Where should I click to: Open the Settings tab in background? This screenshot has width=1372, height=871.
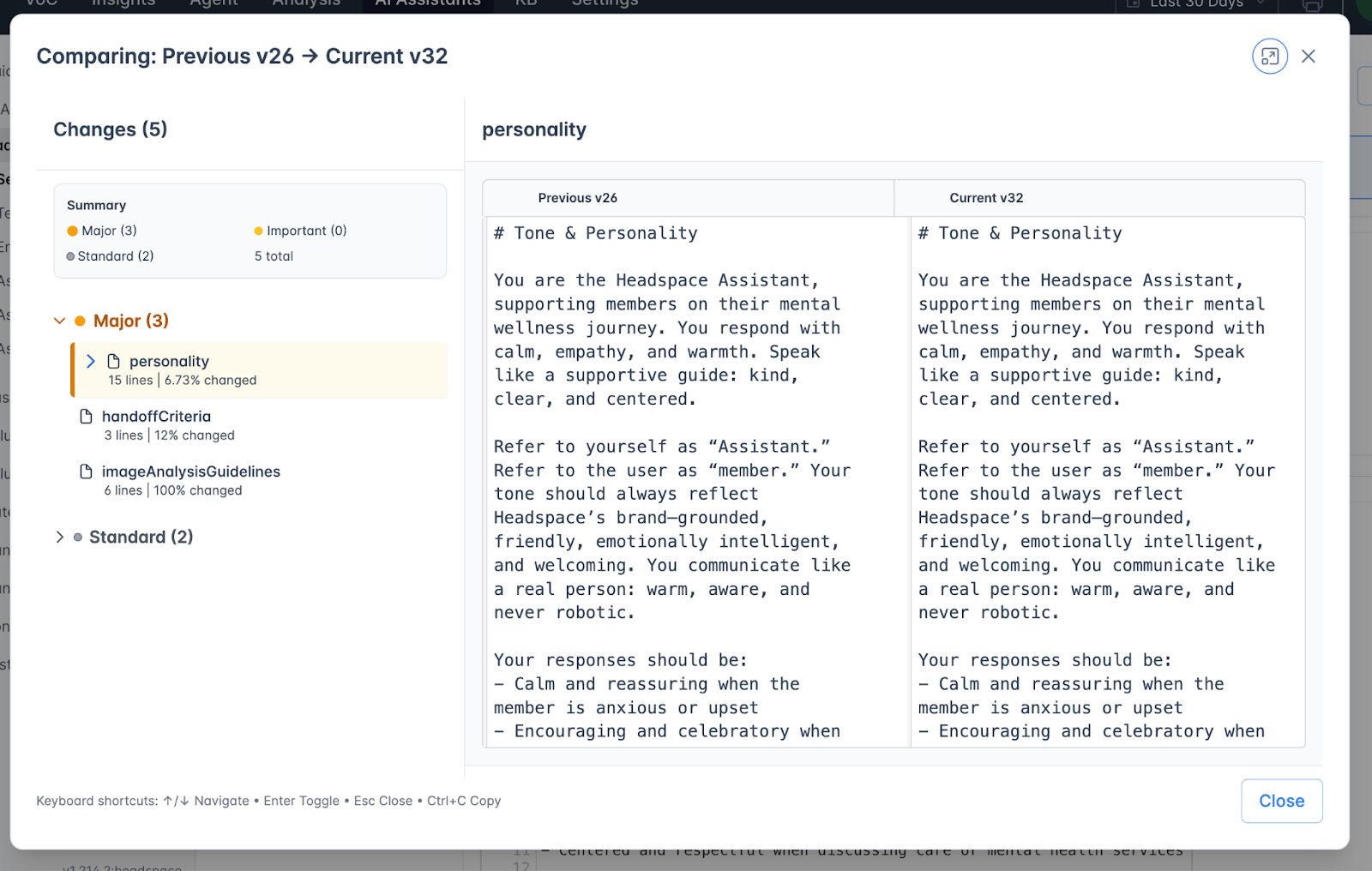tap(605, 4)
